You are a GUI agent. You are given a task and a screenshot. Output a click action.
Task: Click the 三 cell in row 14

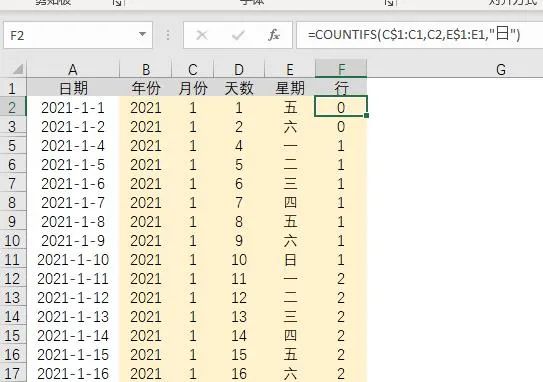point(290,317)
